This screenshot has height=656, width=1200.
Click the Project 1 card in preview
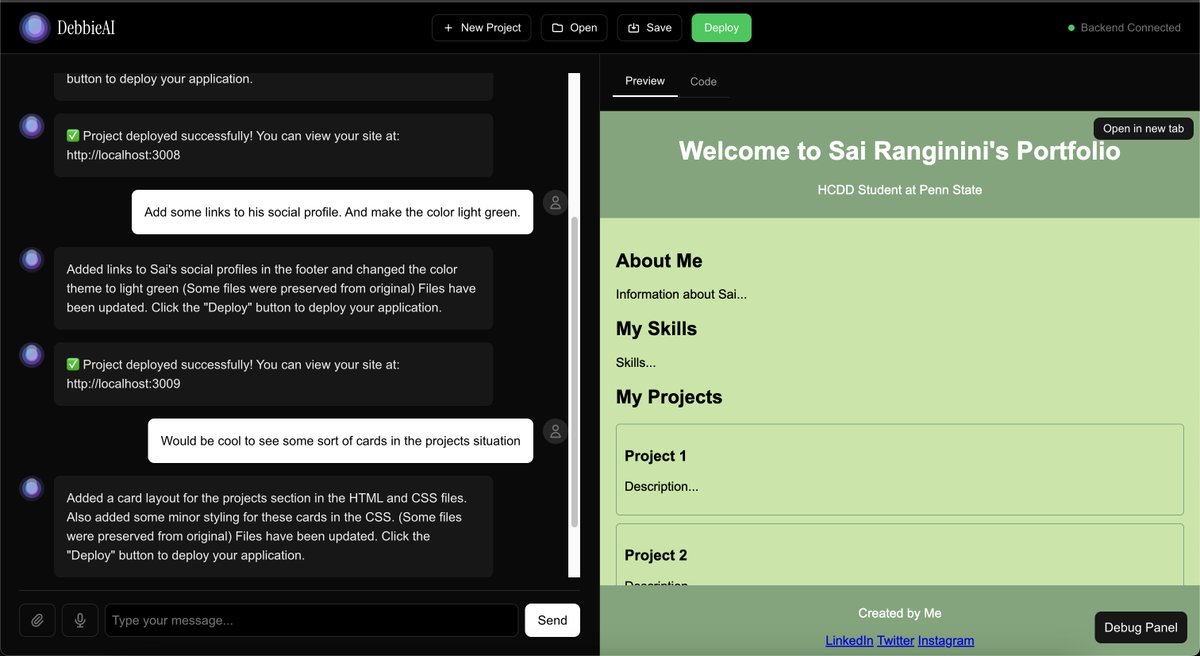click(x=900, y=470)
